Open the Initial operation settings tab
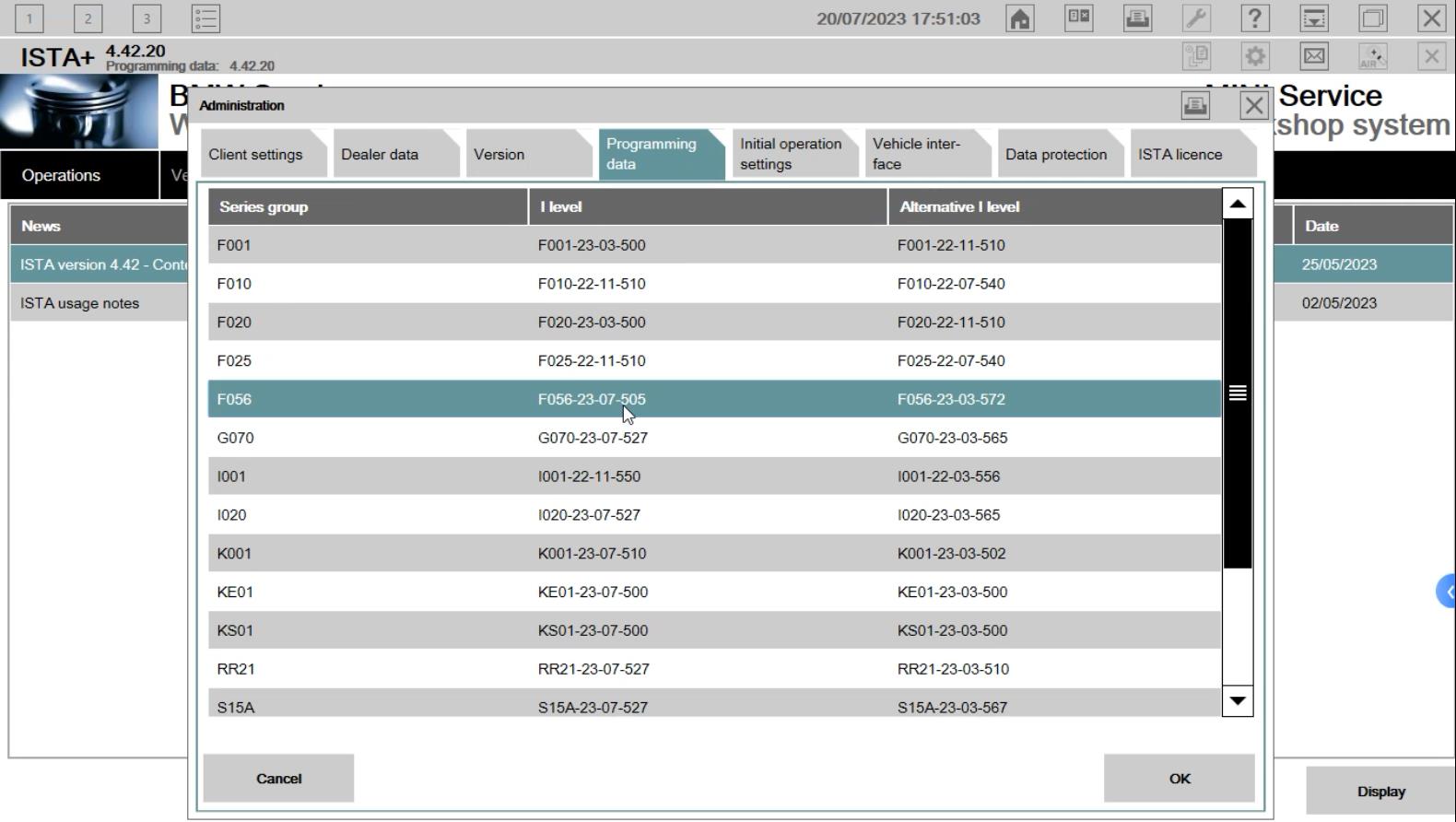The image size is (1456, 822). (x=795, y=154)
